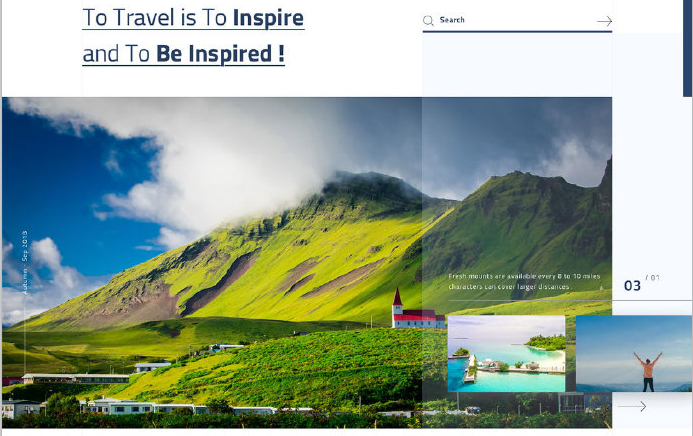Click the magnifying glass search icon
Image resolution: width=693 pixels, height=436 pixels.
pyautogui.click(x=428, y=21)
